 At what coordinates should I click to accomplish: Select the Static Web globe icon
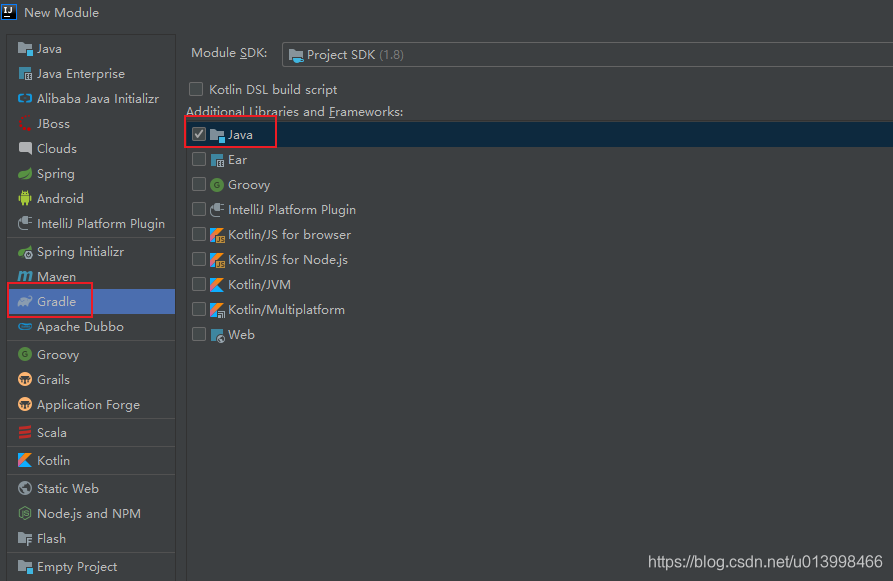[25, 488]
